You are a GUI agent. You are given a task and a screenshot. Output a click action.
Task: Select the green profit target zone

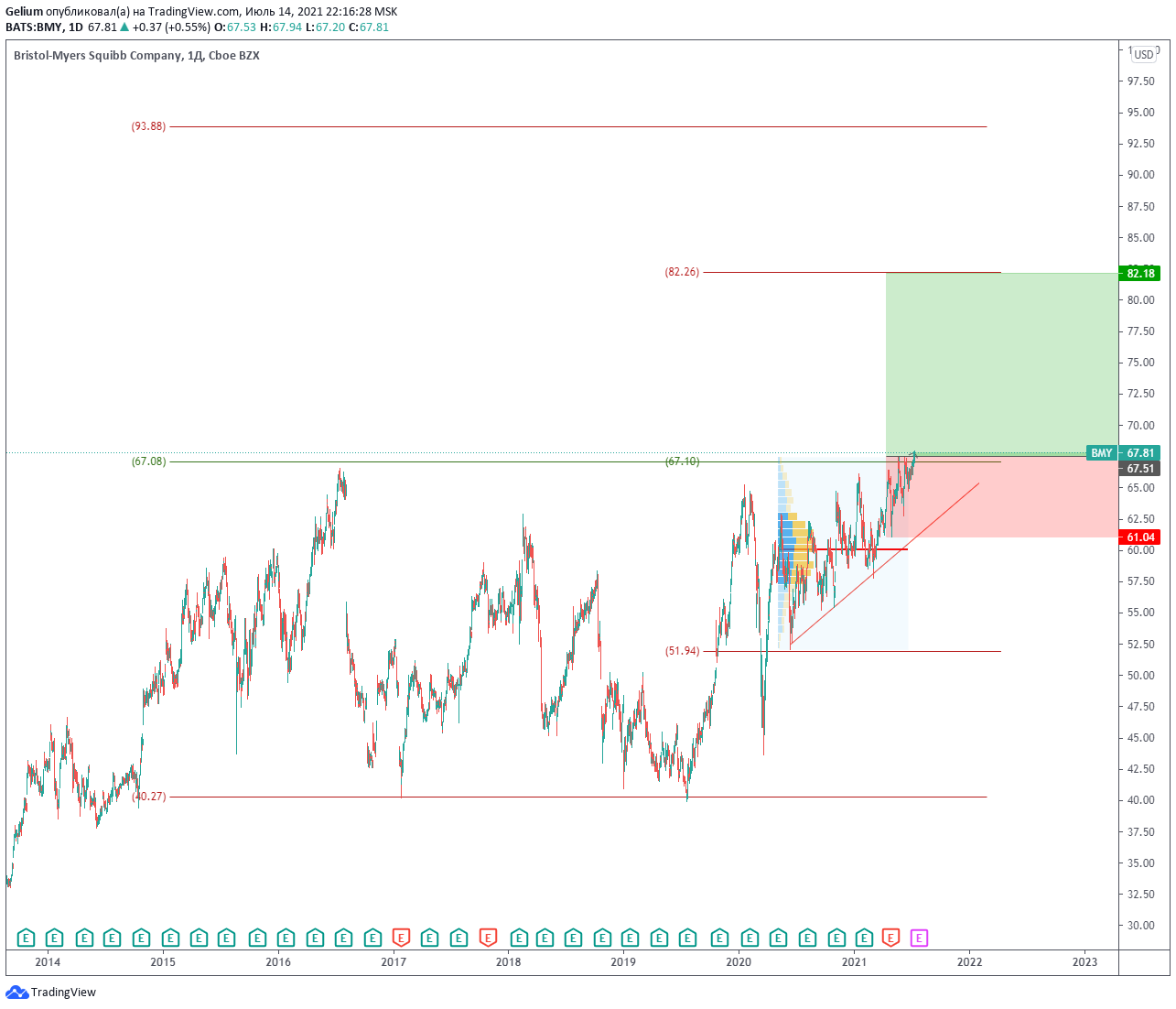point(1002,363)
